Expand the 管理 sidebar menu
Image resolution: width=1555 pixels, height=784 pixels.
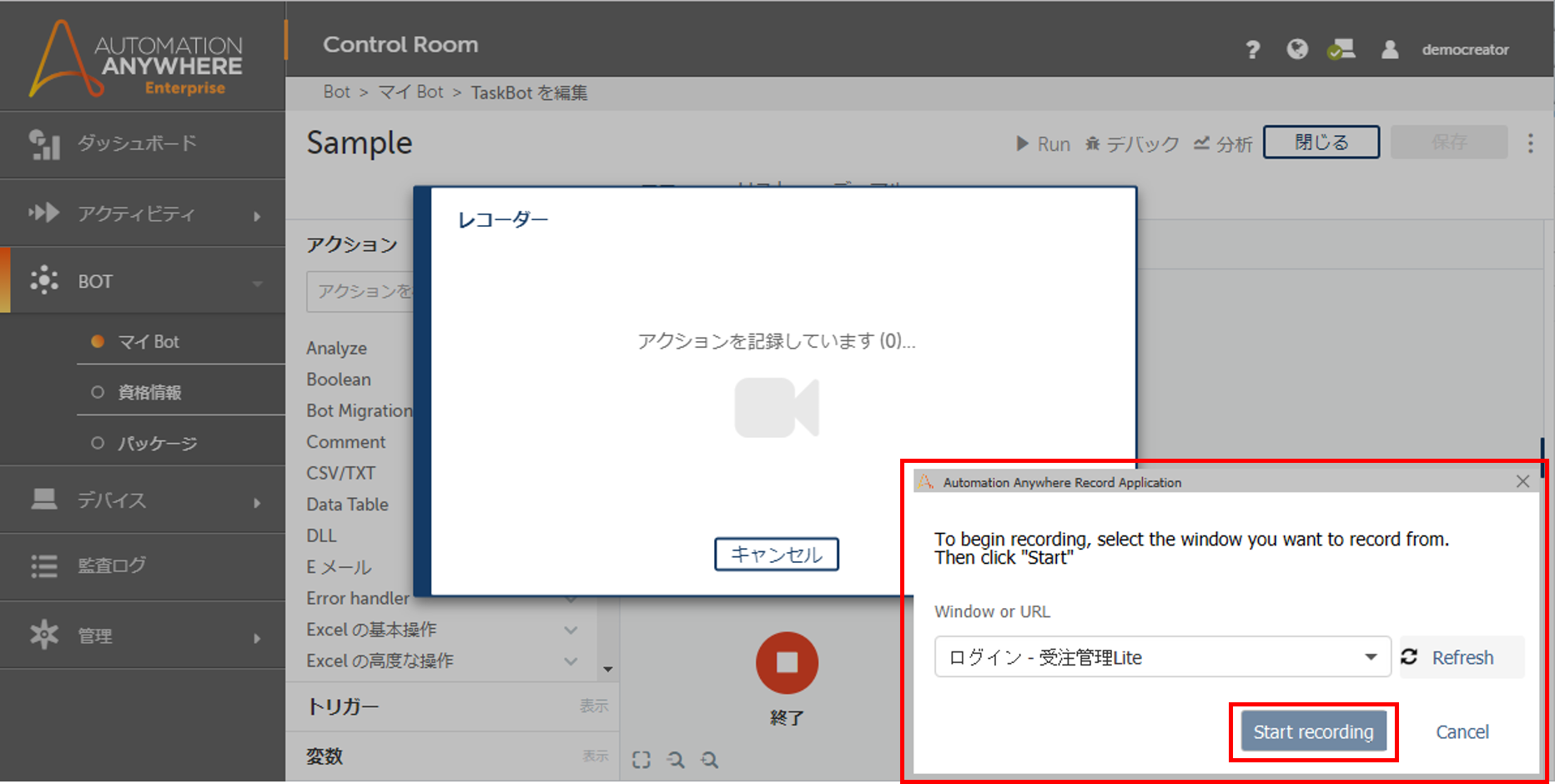[x=143, y=636]
